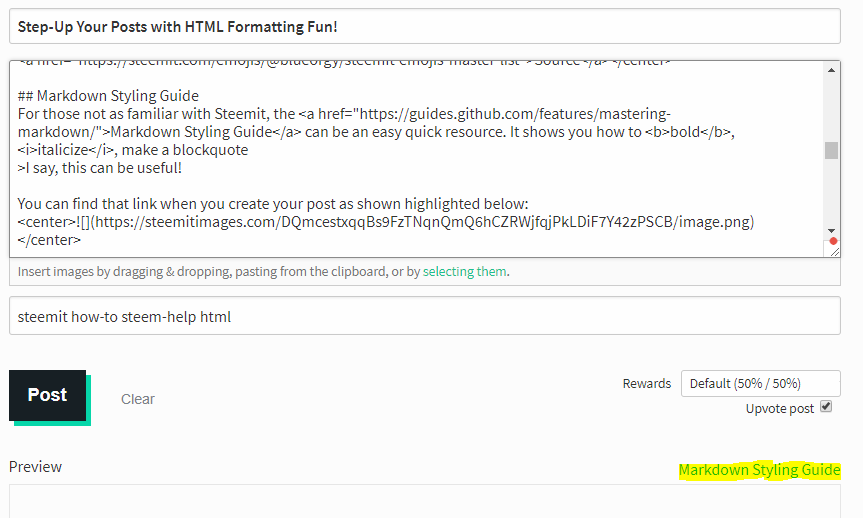Click the tags field with 'steemit how-to steem-help html'

pos(424,316)
